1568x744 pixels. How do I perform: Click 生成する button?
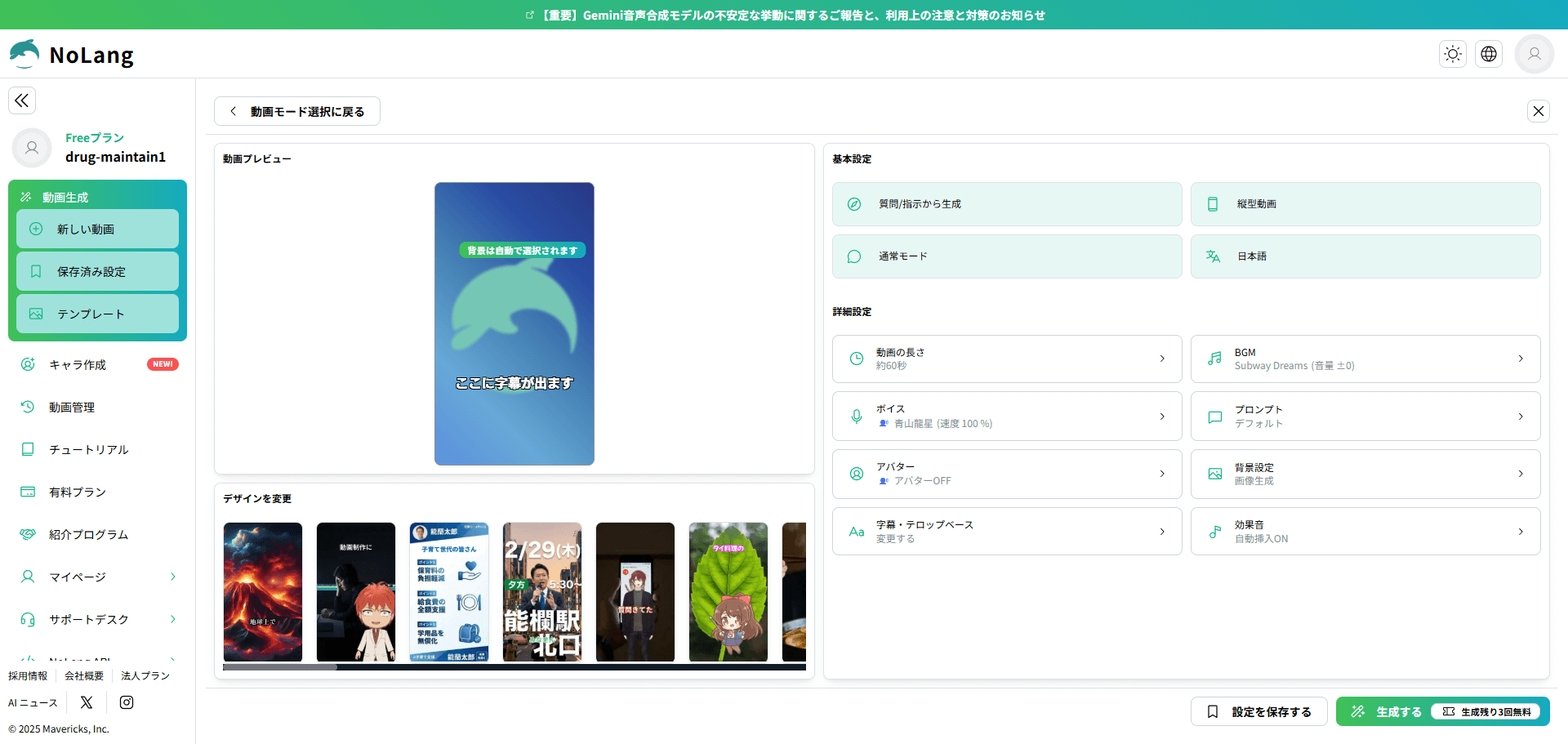1397,712
